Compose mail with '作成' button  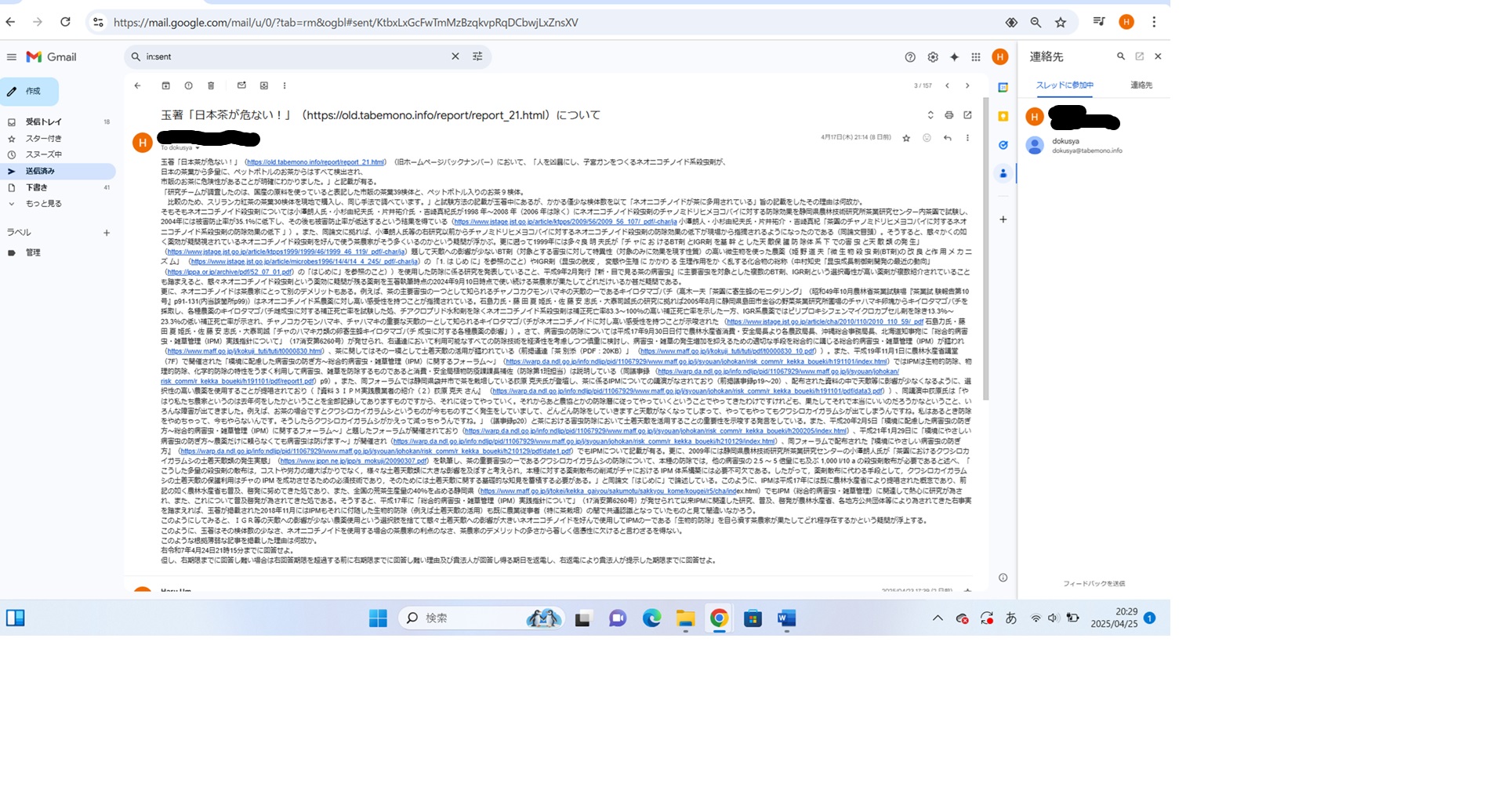[30, 92]
